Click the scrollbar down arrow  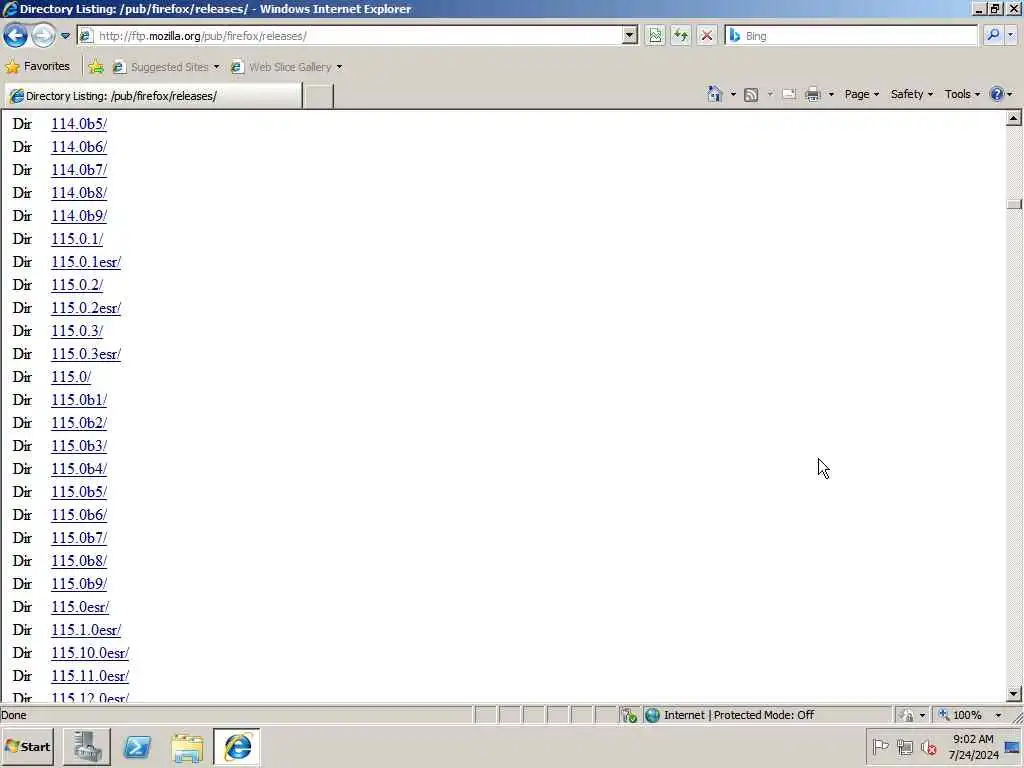pyautogui.click(x=1014, y=694)
